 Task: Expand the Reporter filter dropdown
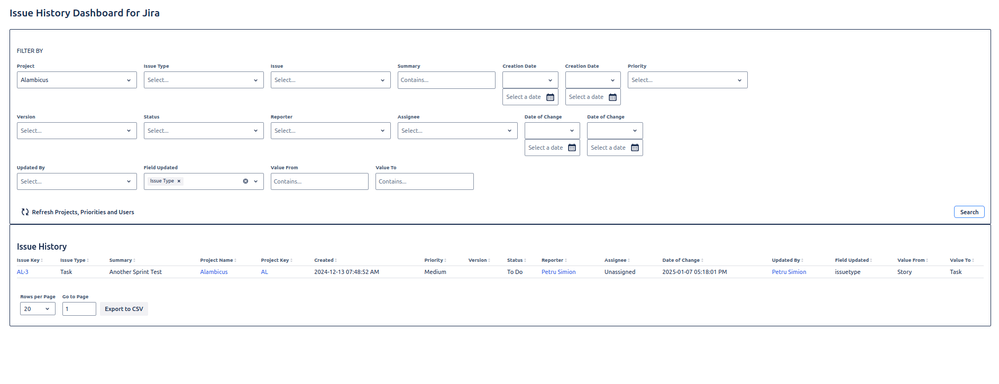tap(330, 131)
